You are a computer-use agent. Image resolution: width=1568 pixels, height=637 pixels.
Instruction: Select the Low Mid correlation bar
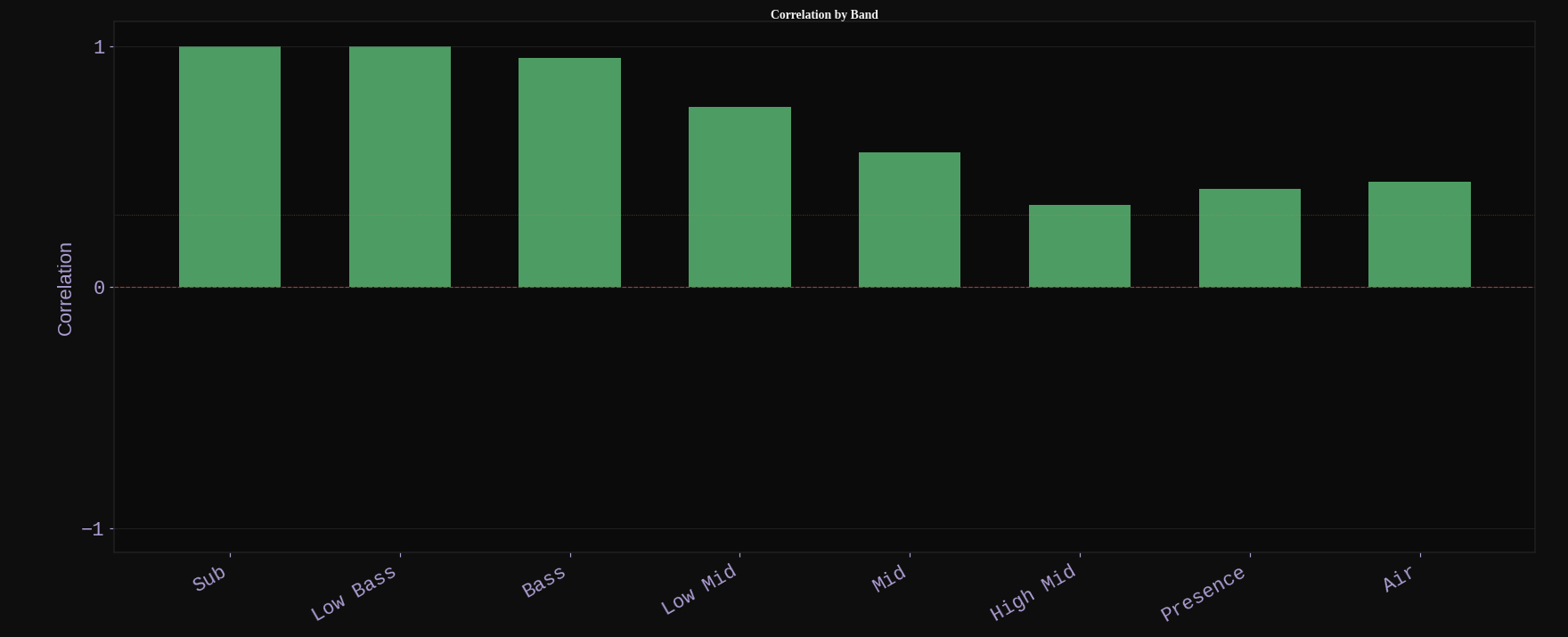click(x=739, y=197)
